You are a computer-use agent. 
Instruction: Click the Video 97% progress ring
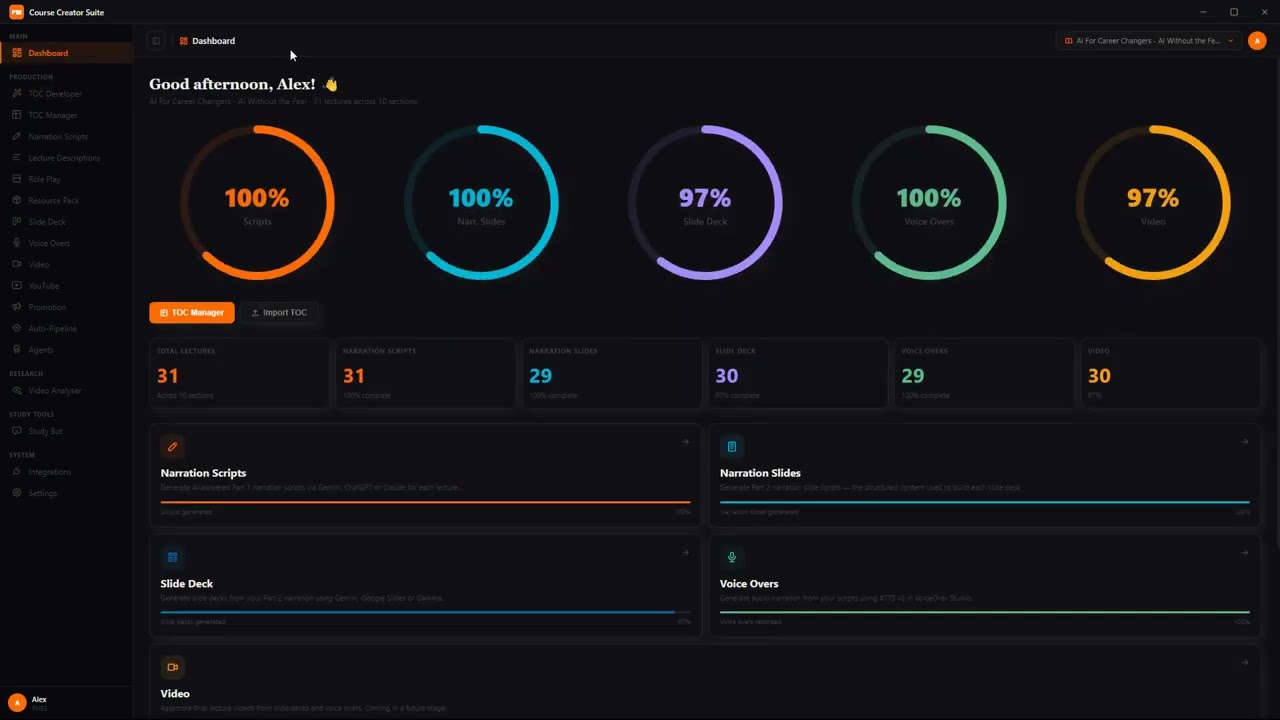(1153, 203)
